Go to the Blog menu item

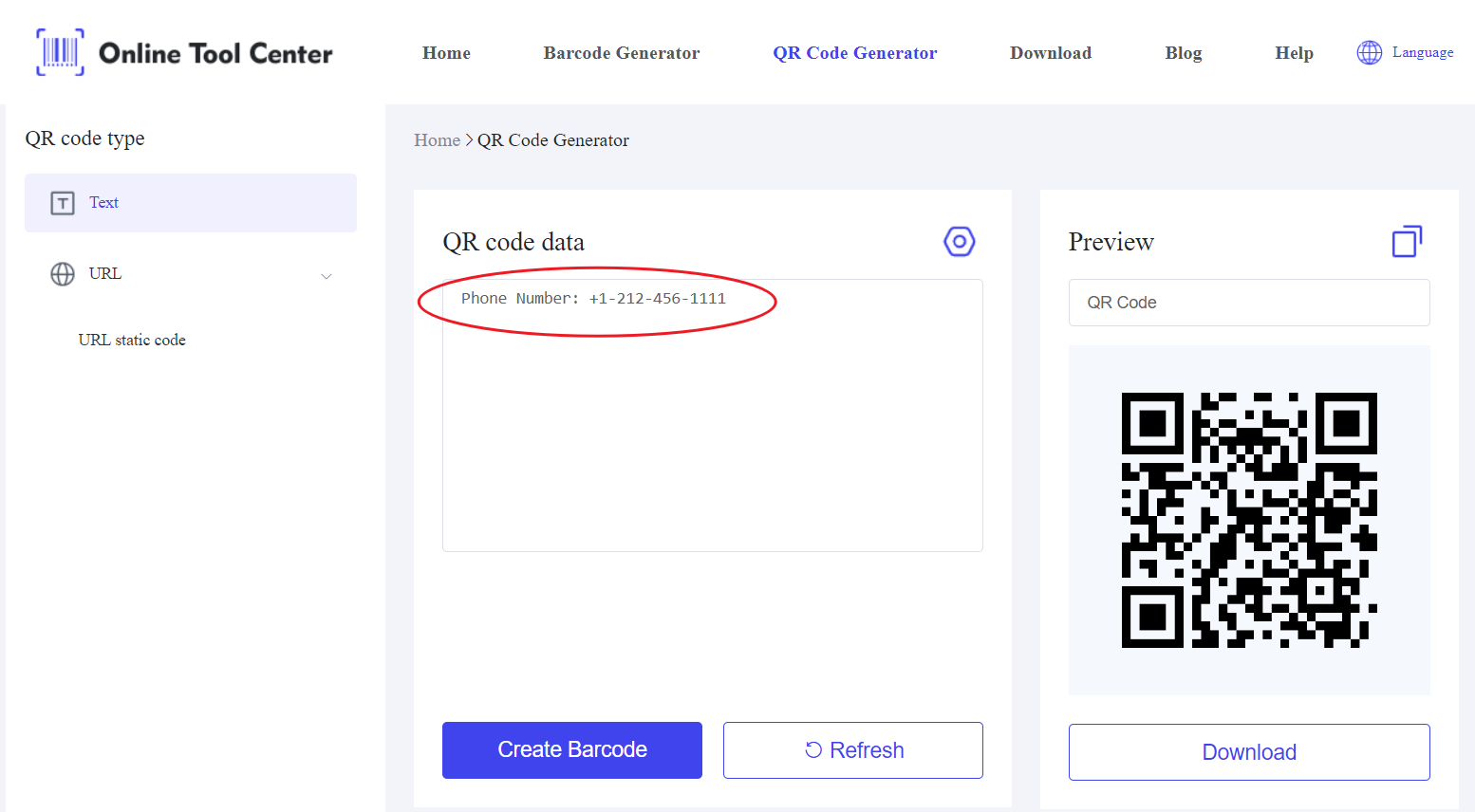[1184, 53]
